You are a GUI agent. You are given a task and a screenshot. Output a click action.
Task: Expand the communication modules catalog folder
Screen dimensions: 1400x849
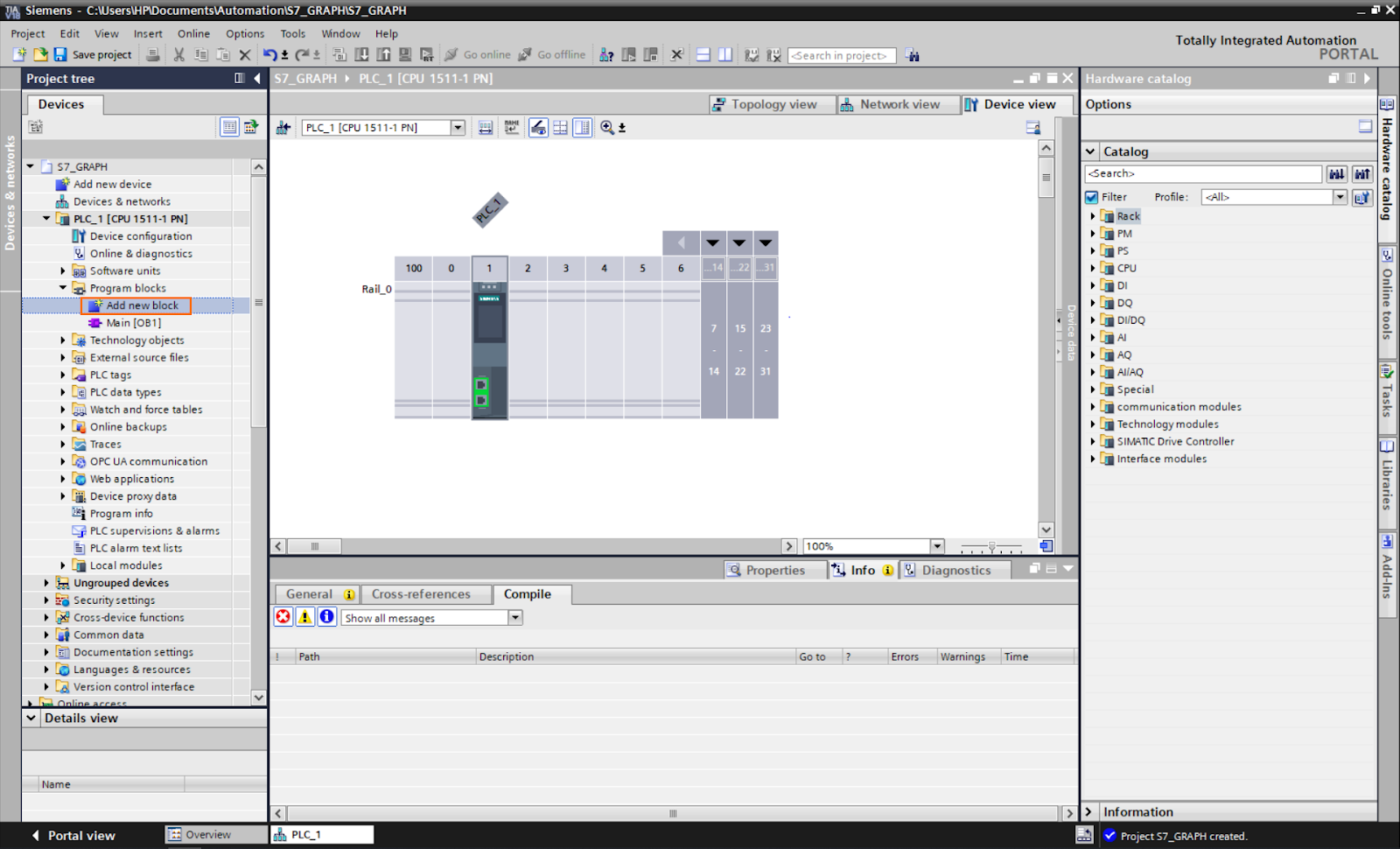pos(1093,407)
